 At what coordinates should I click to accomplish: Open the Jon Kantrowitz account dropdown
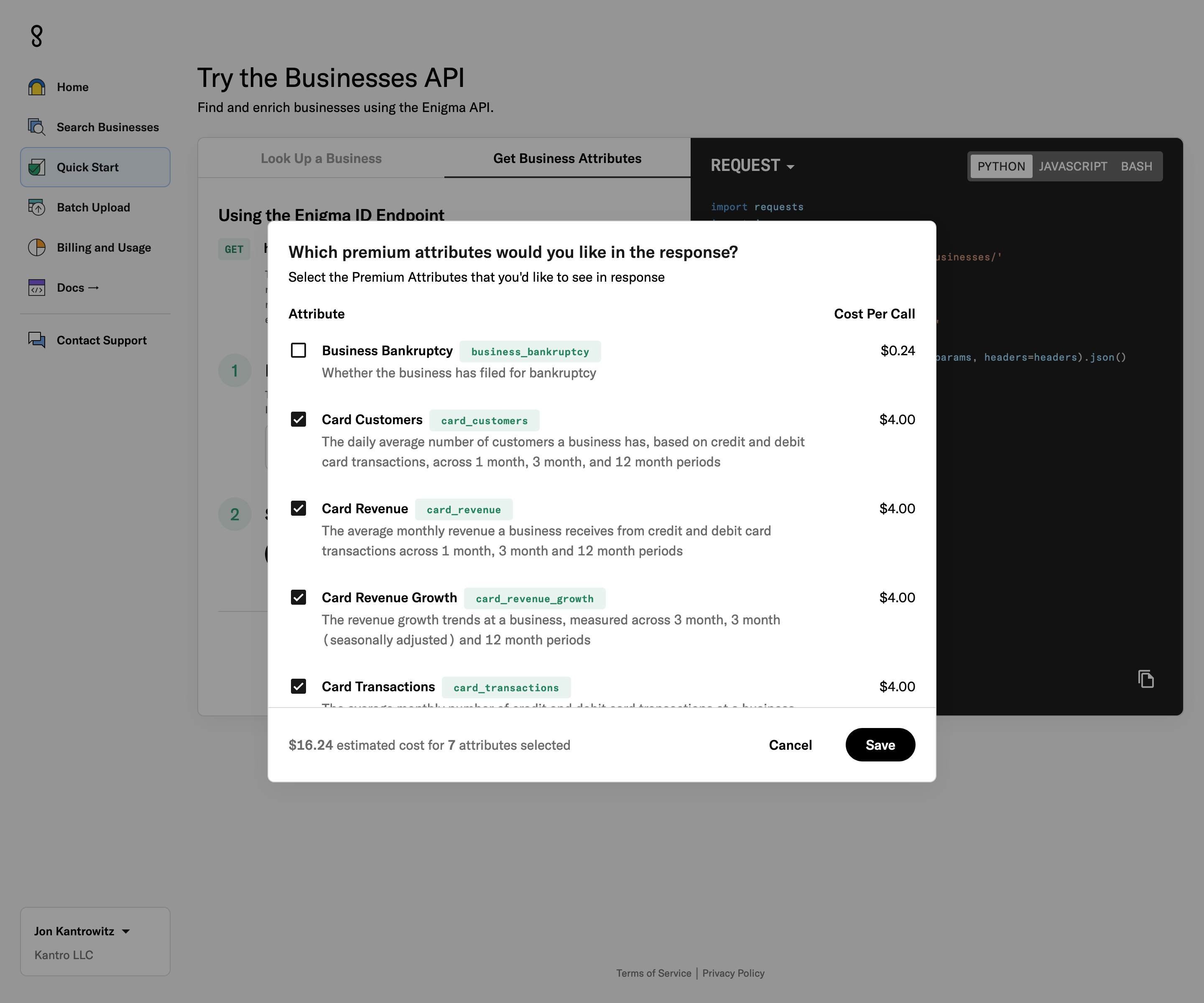(x=82, y=932)
